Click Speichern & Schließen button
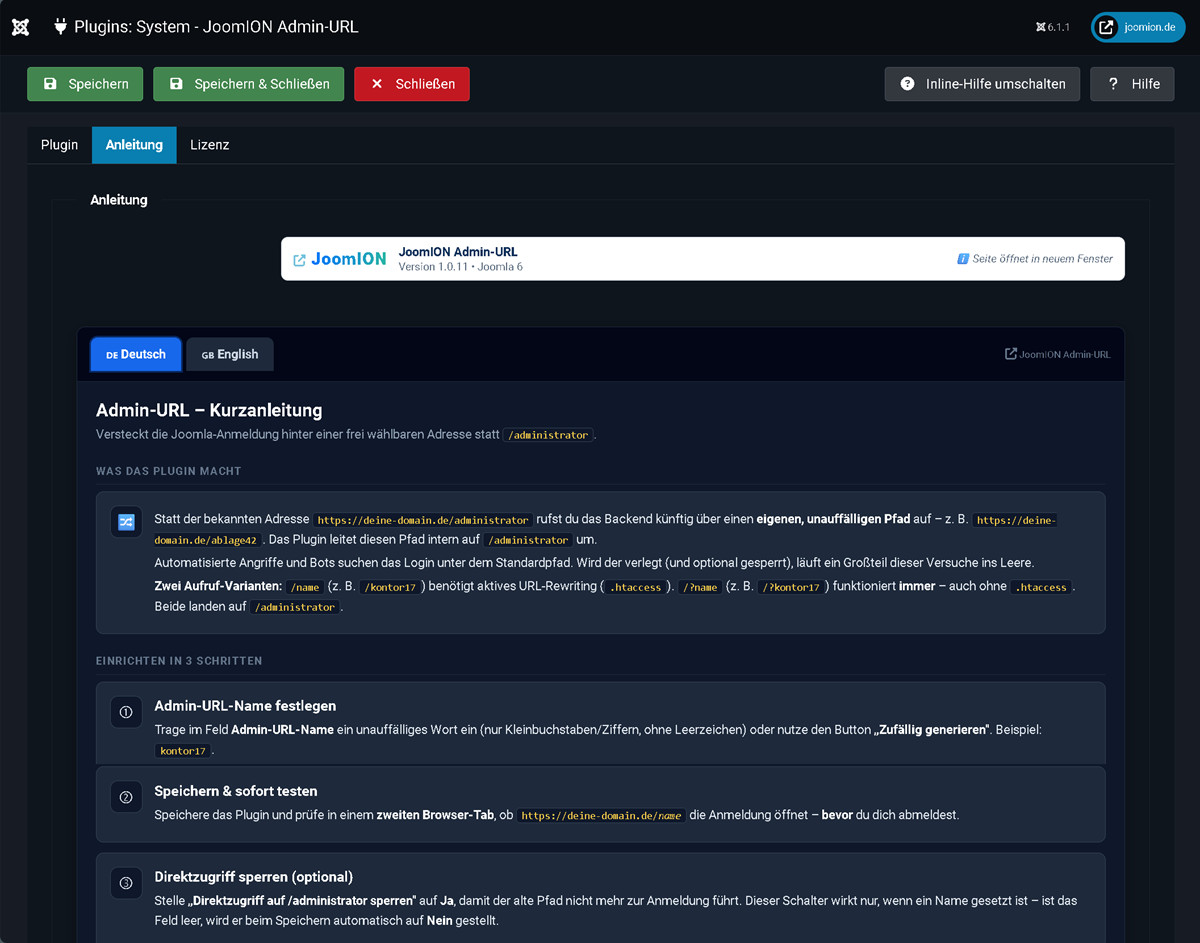1200x943 pixels. click(249, 84)
